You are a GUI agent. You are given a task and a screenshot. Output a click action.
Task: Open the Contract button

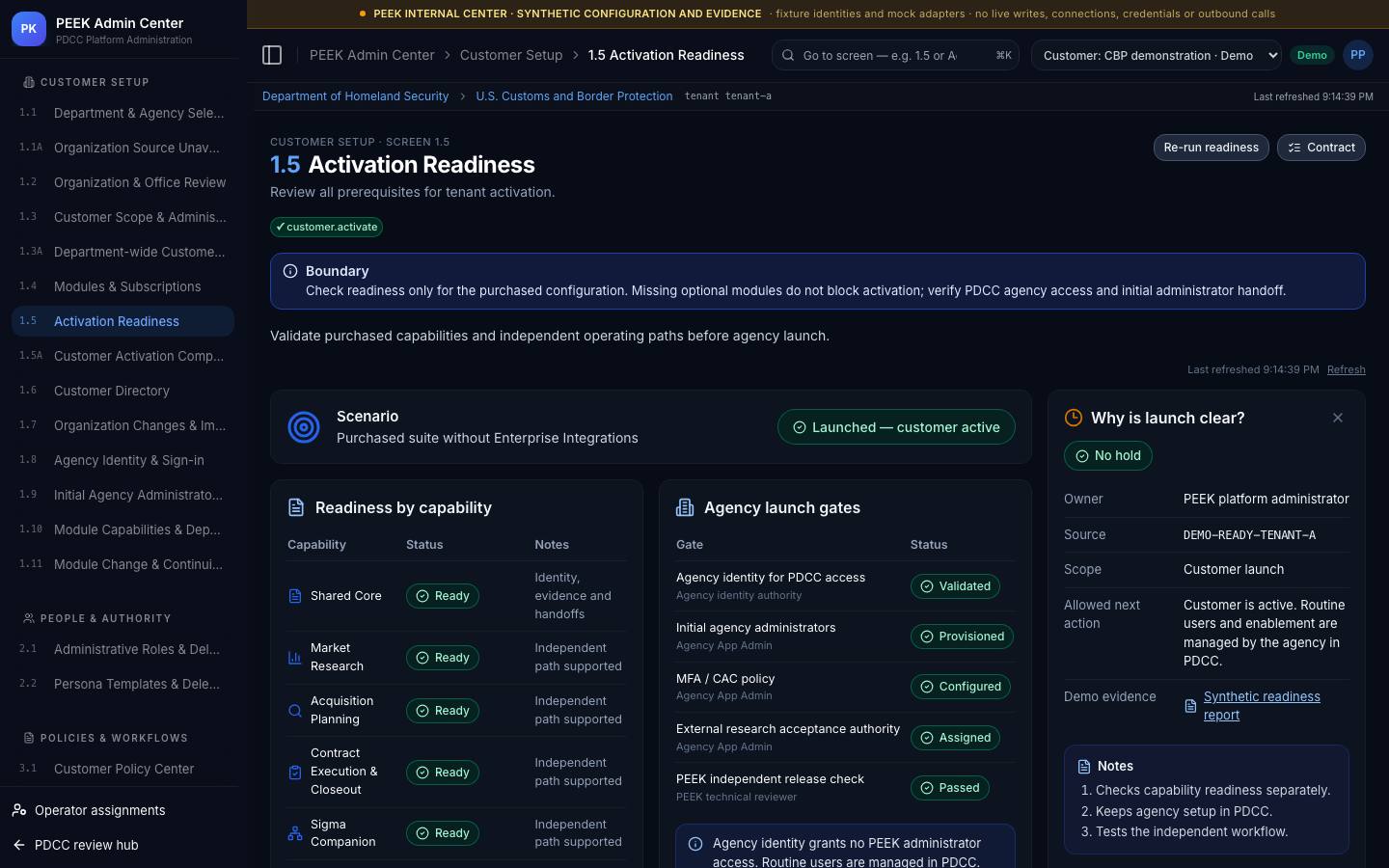(x=1321, y=148)
